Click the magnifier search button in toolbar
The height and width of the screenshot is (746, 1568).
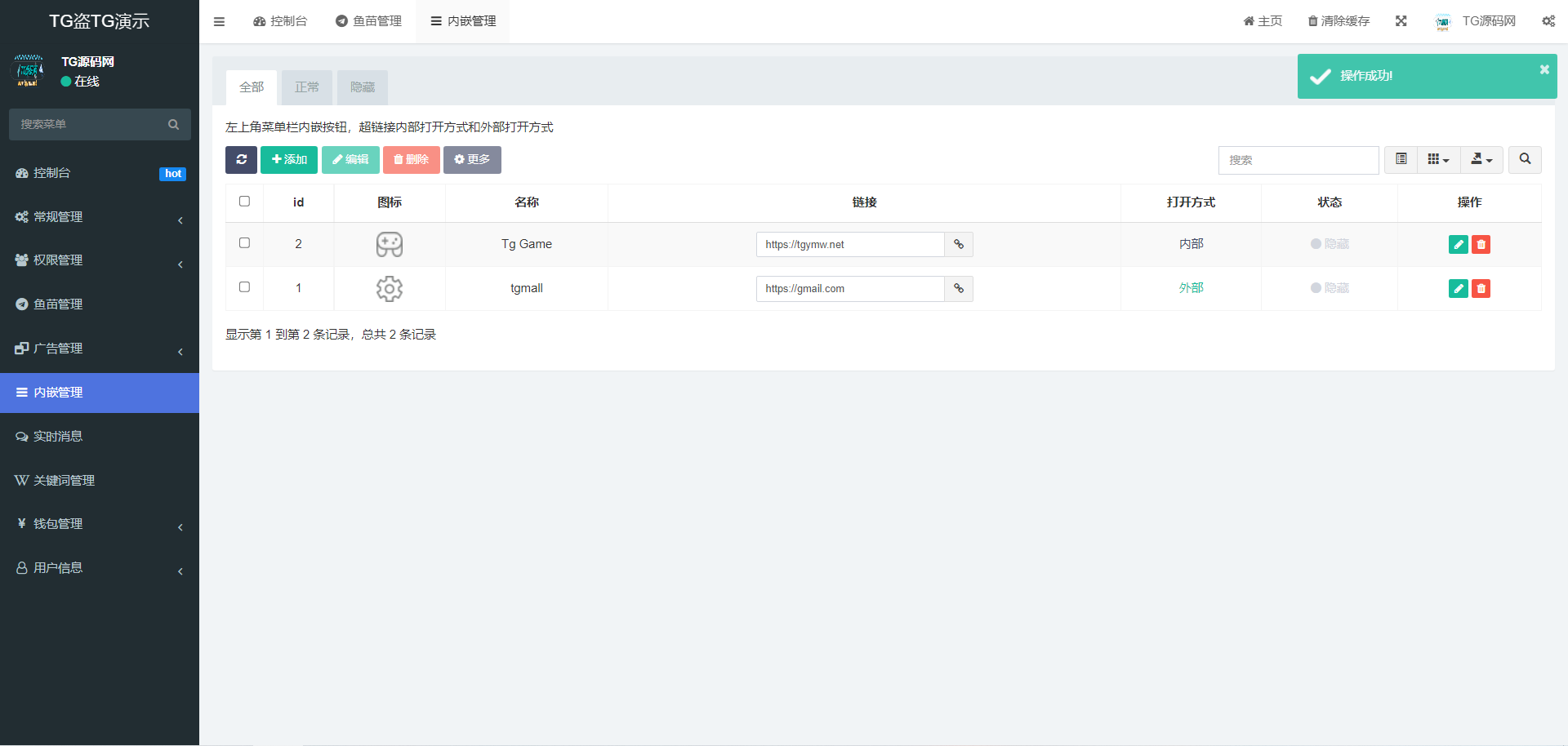point(1525,160)
